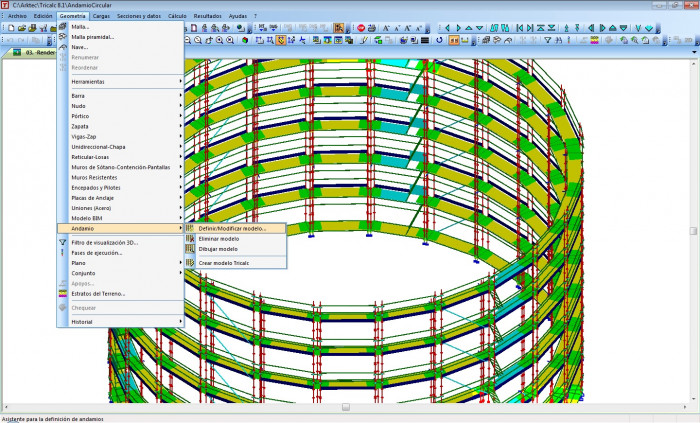Click the black horizontal lines icon

point(425,40)
